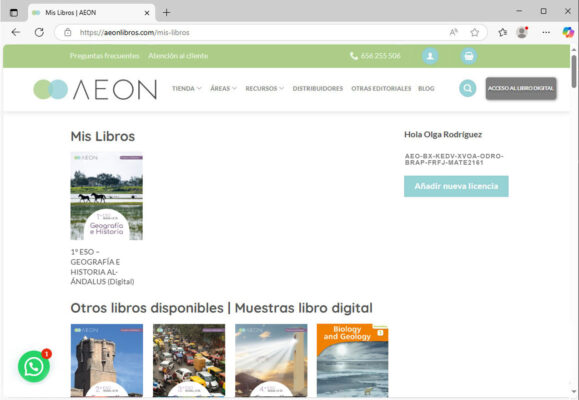
Task: Expand the ÁREAS dropdown menu
Action: (x=223, y=89)
